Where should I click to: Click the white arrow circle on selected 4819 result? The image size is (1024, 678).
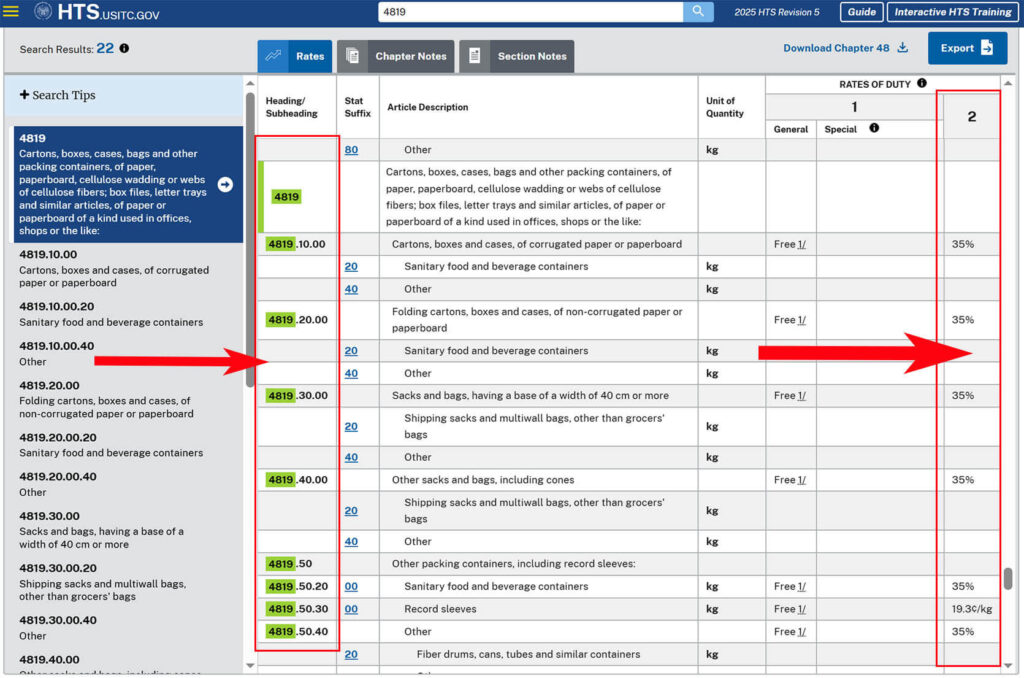pyautogui.click(x=225, y=184)
